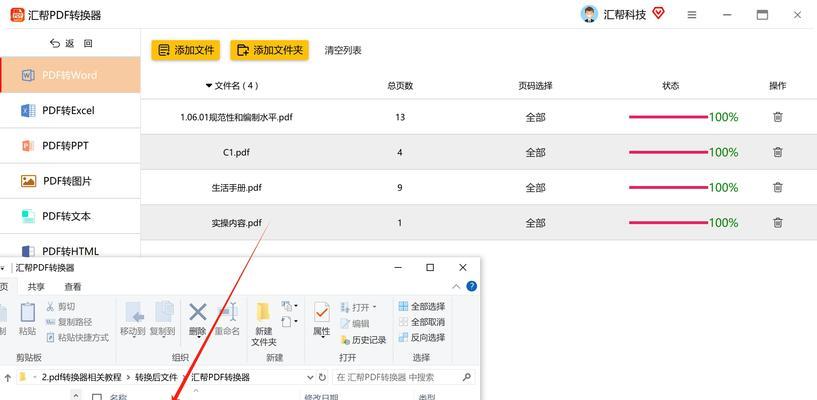Select PDF转PPT in the sidebar
Screen dimensions: 817x400
(x=70, y=146)
